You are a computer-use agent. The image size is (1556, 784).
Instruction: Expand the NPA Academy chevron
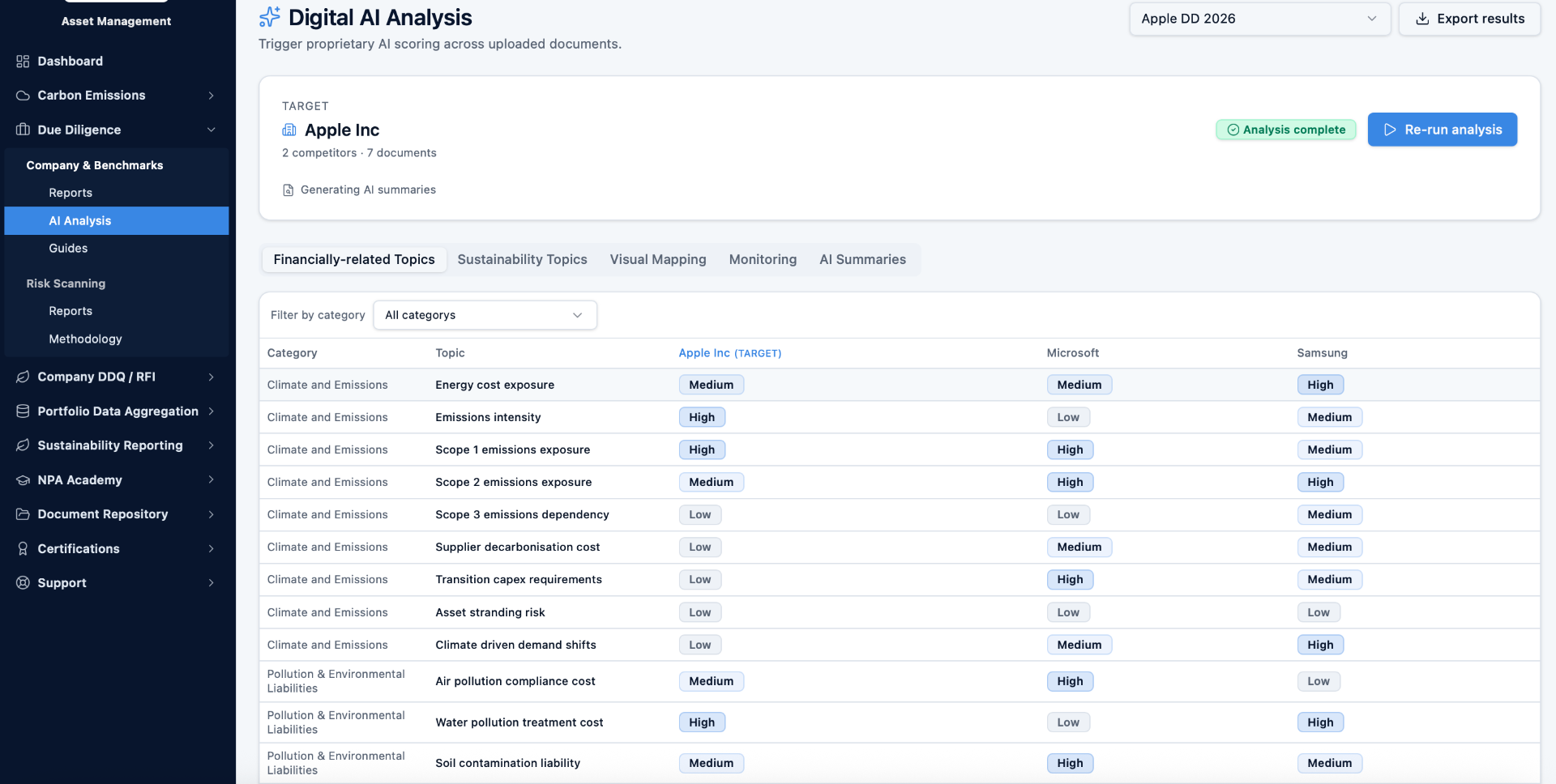tap(211, 480)
